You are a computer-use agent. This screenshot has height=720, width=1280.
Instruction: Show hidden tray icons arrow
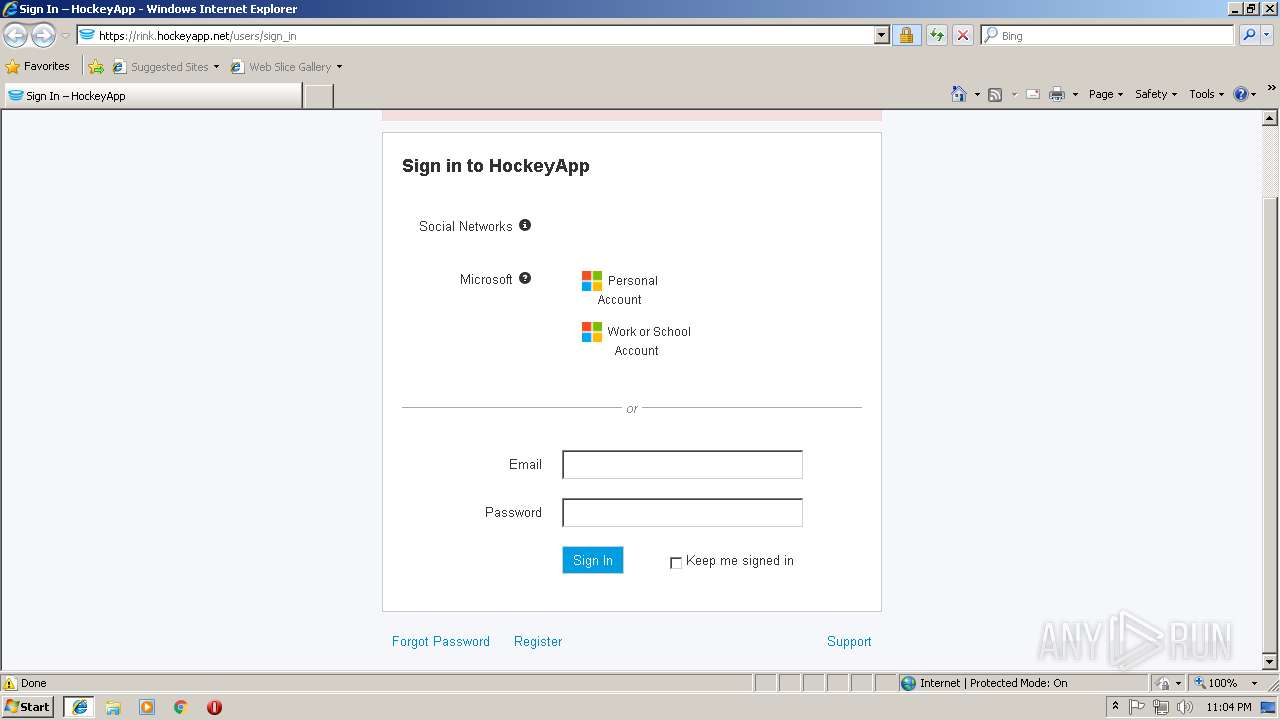(1115, 706)
